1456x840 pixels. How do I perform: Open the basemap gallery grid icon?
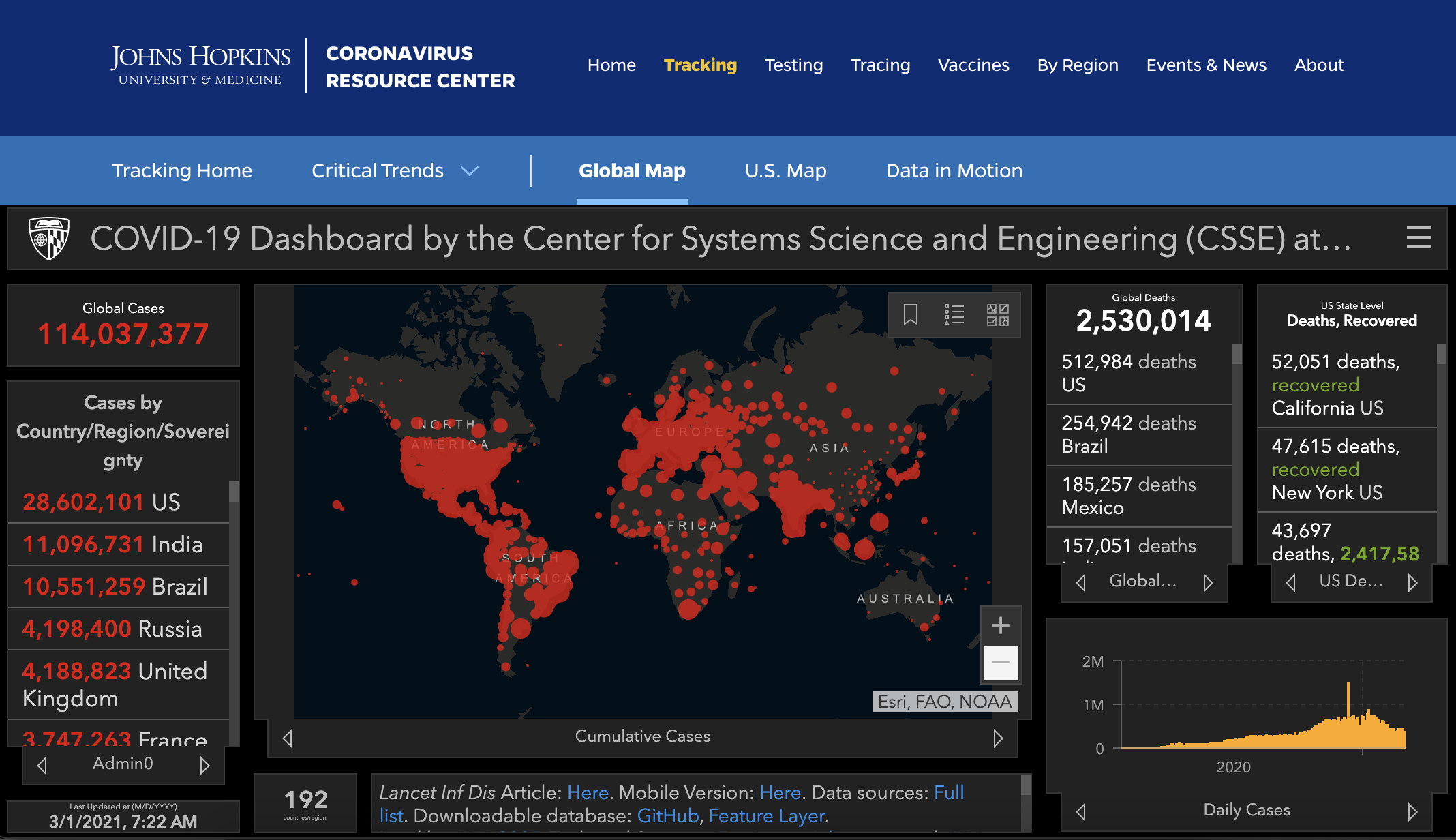click(997, 314)
